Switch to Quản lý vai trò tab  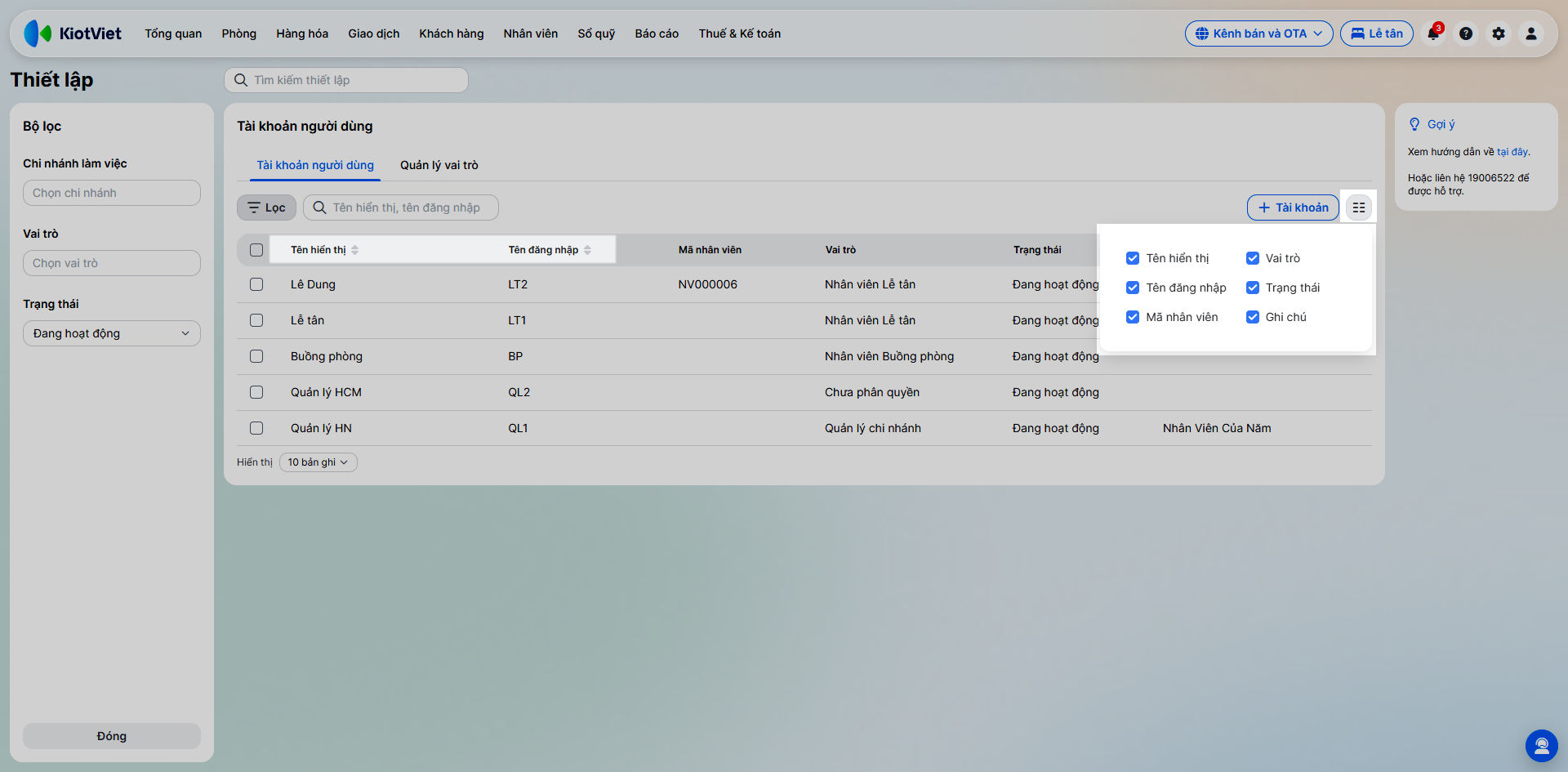(439, 165)
